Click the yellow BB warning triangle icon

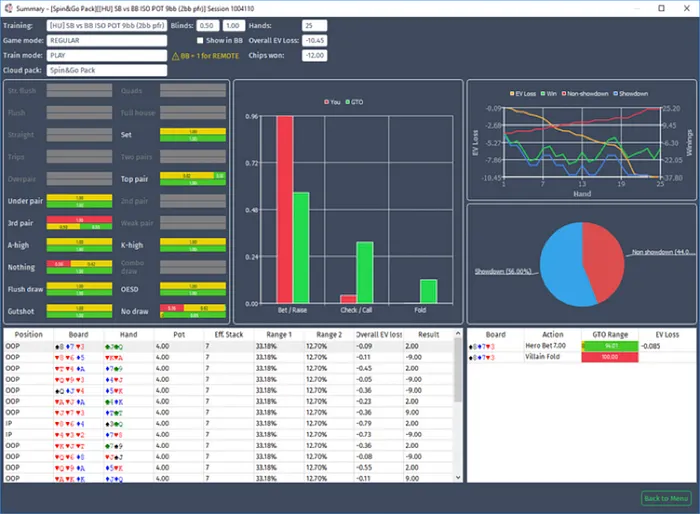click(x=176, y=56)
